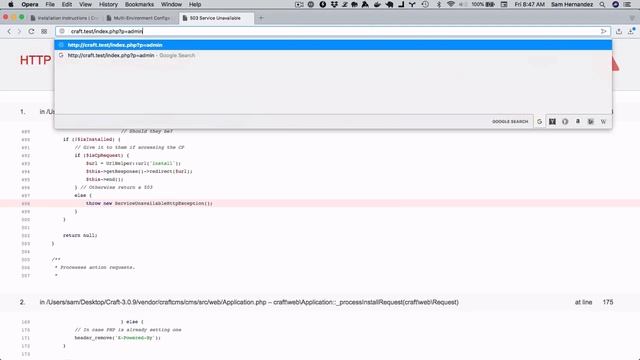
Task: Click the highlighted throw new exception line
Action: pos(320,203)
